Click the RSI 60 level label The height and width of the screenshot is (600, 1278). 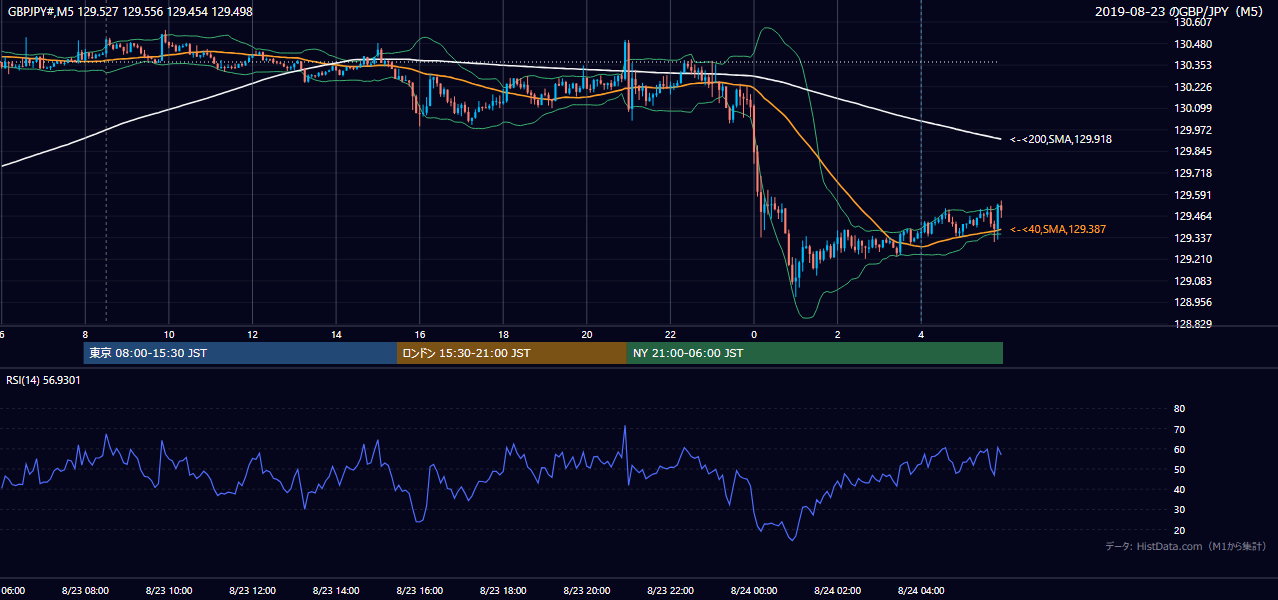tap(1179, 449)
